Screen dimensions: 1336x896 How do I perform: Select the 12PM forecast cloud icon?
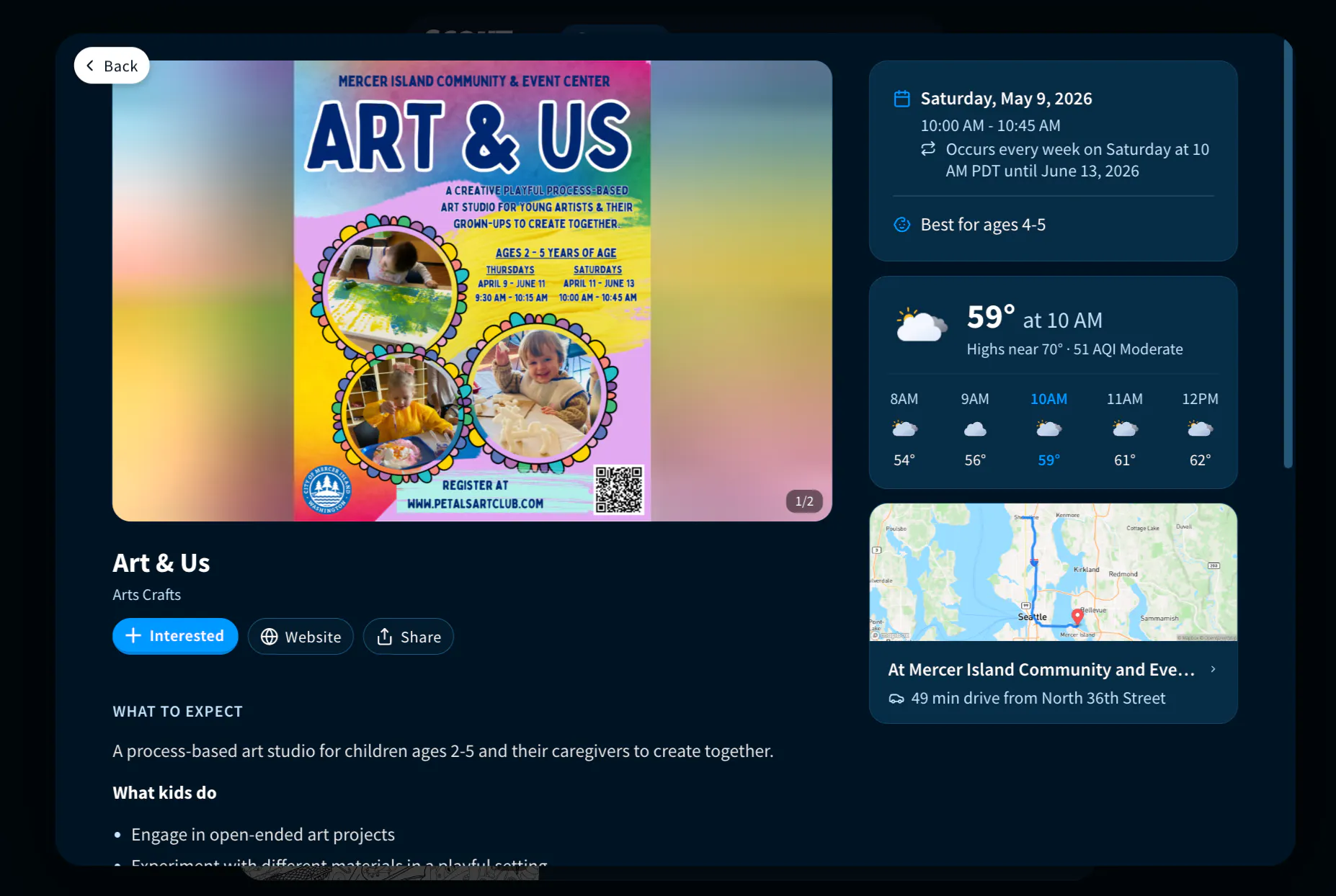pos(1200,429)
